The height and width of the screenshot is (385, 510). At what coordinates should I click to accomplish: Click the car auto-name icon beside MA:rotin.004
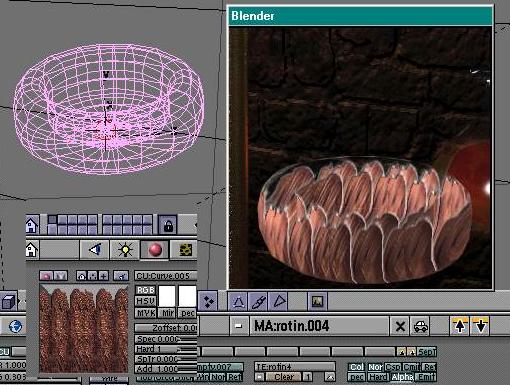point(420,326)
